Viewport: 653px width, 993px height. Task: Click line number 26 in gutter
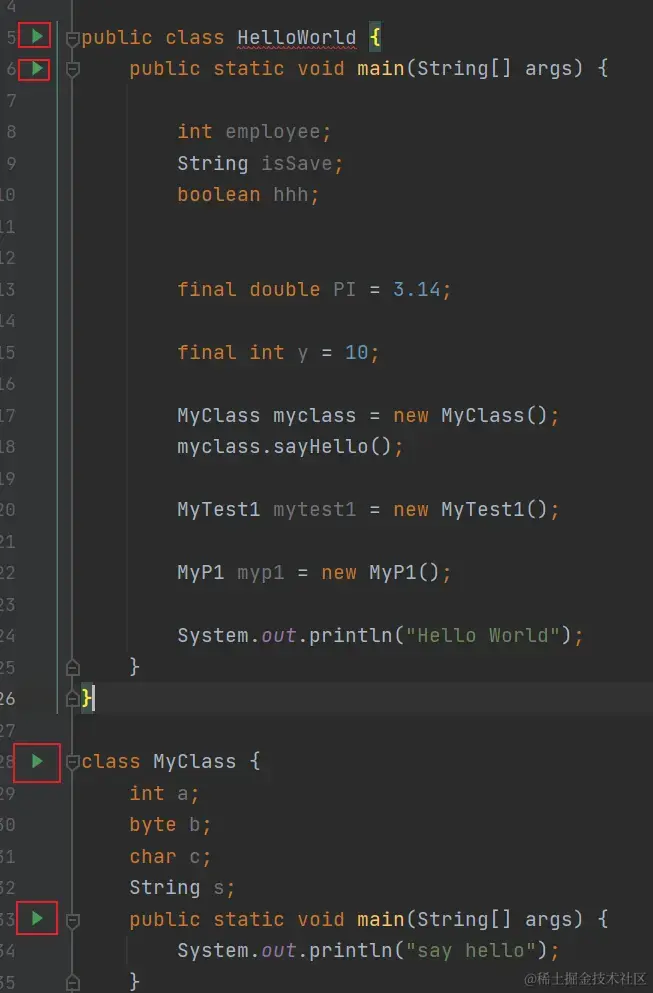click(8, 699)
